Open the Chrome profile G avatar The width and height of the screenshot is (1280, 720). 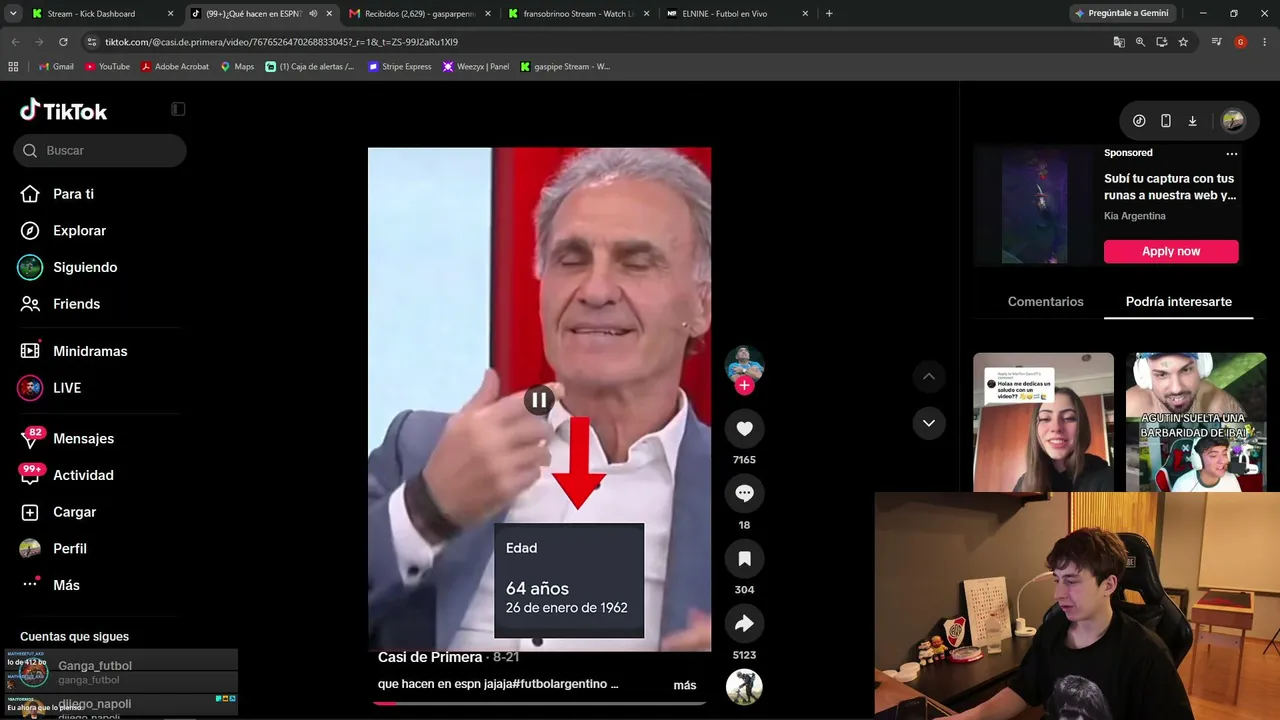1240,42
